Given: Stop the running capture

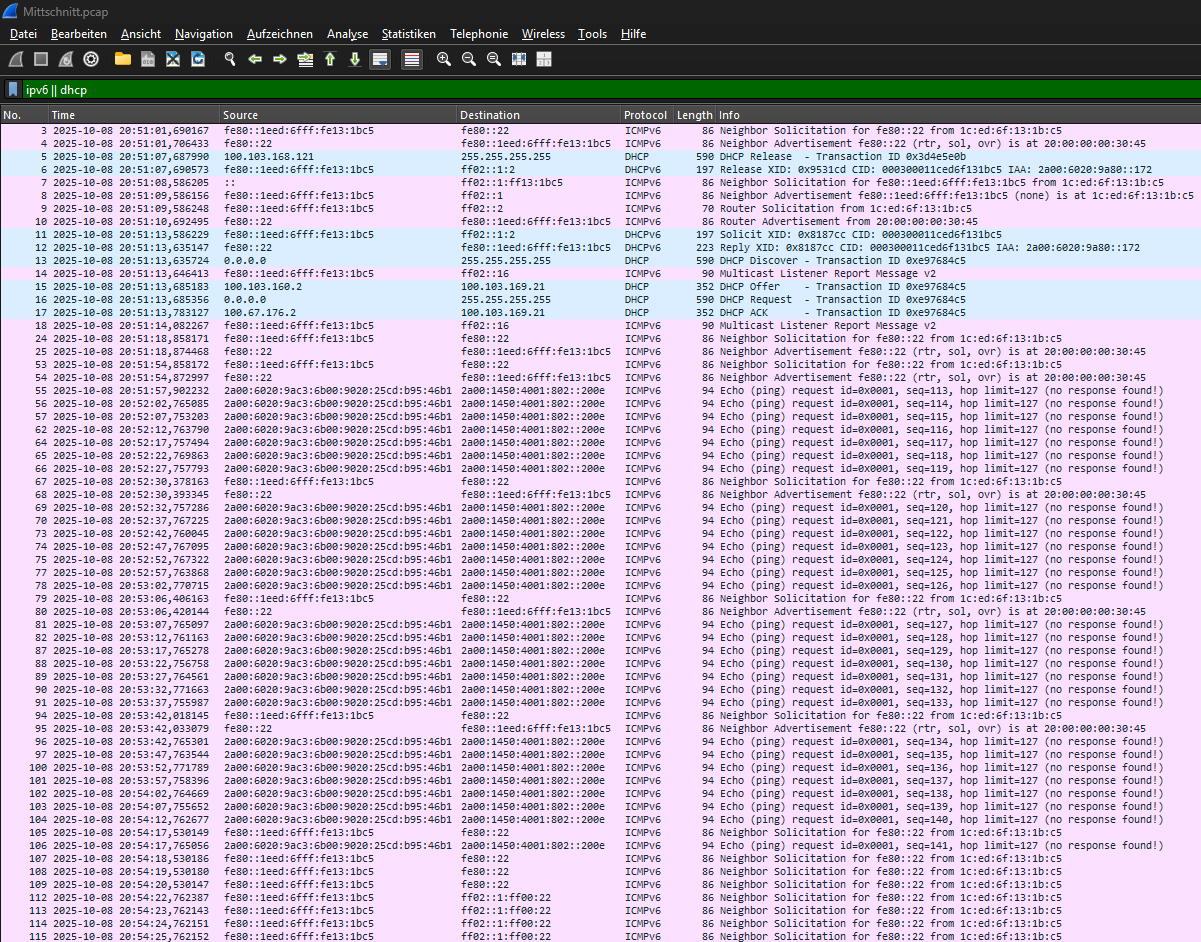Looking at the screenshot, I should [41, 59].
